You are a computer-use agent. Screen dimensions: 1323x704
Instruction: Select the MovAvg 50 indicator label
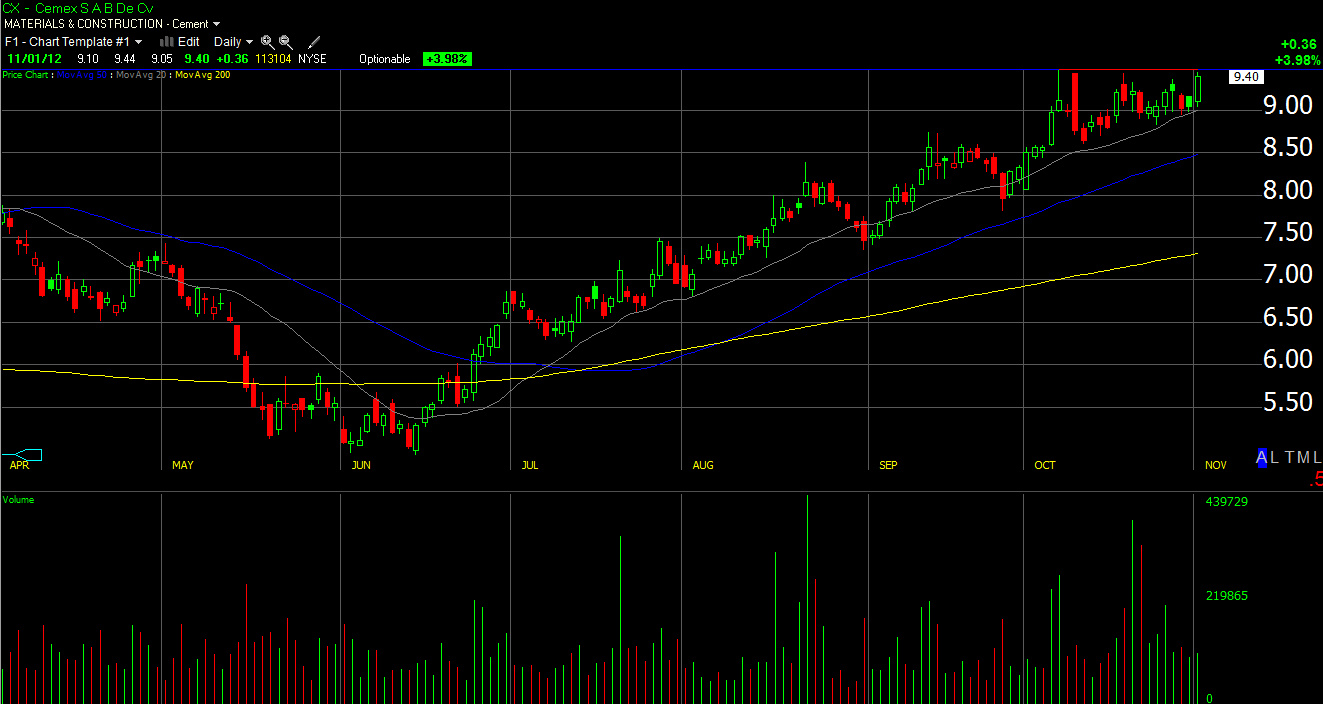coord(84,75)
